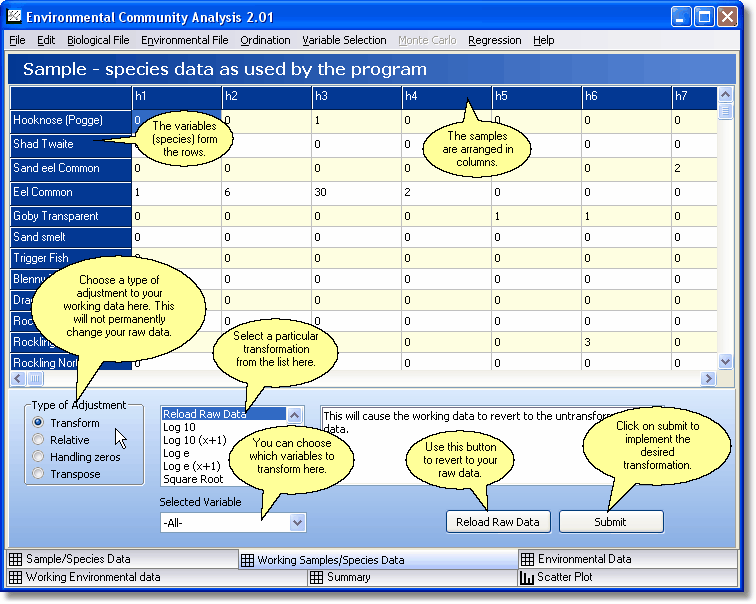Screen dimensions: 756x604
Task: Click the transformation description text box
Action: click(492, 444)
